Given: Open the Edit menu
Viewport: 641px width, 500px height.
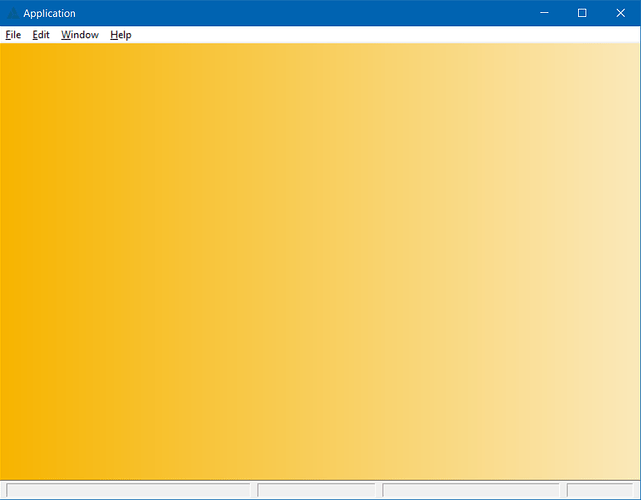Looking at the screenshot, I should [x=41, y=35].
